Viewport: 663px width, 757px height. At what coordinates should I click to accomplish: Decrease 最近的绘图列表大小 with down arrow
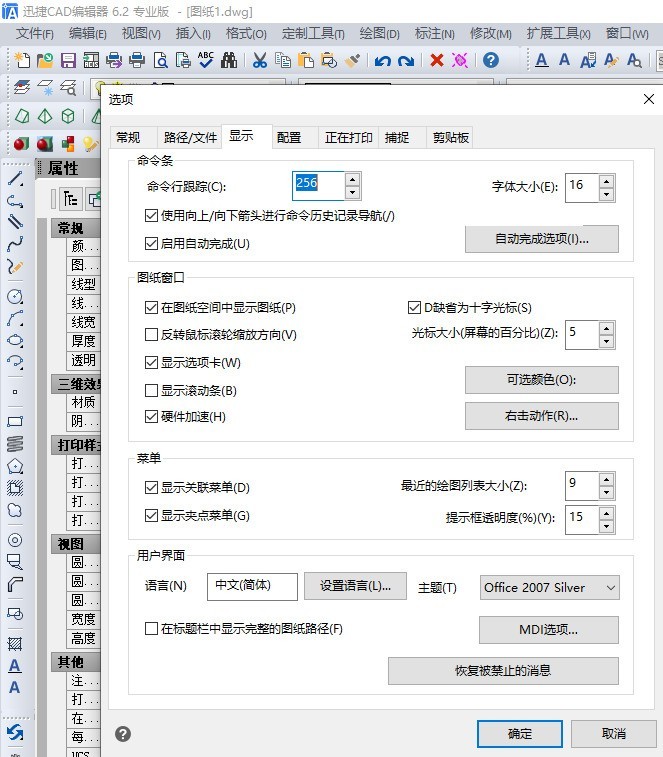[607, 492]
